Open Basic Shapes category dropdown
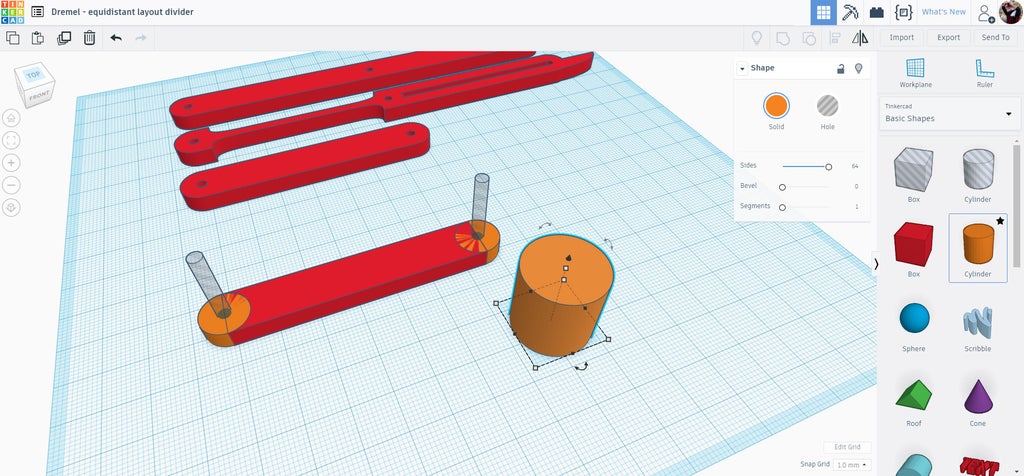 tap(950, 114)
